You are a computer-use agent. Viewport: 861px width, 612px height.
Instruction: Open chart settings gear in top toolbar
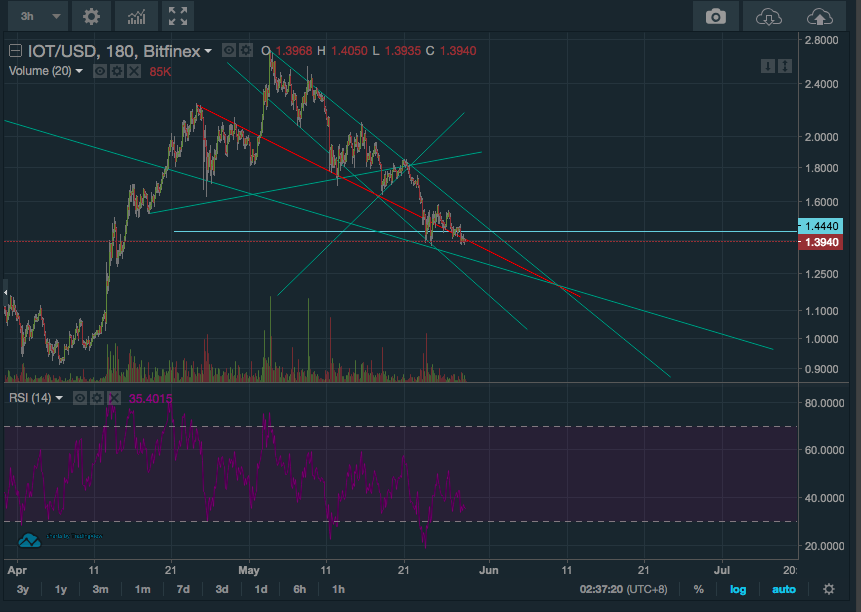click(x=91, y=16)
